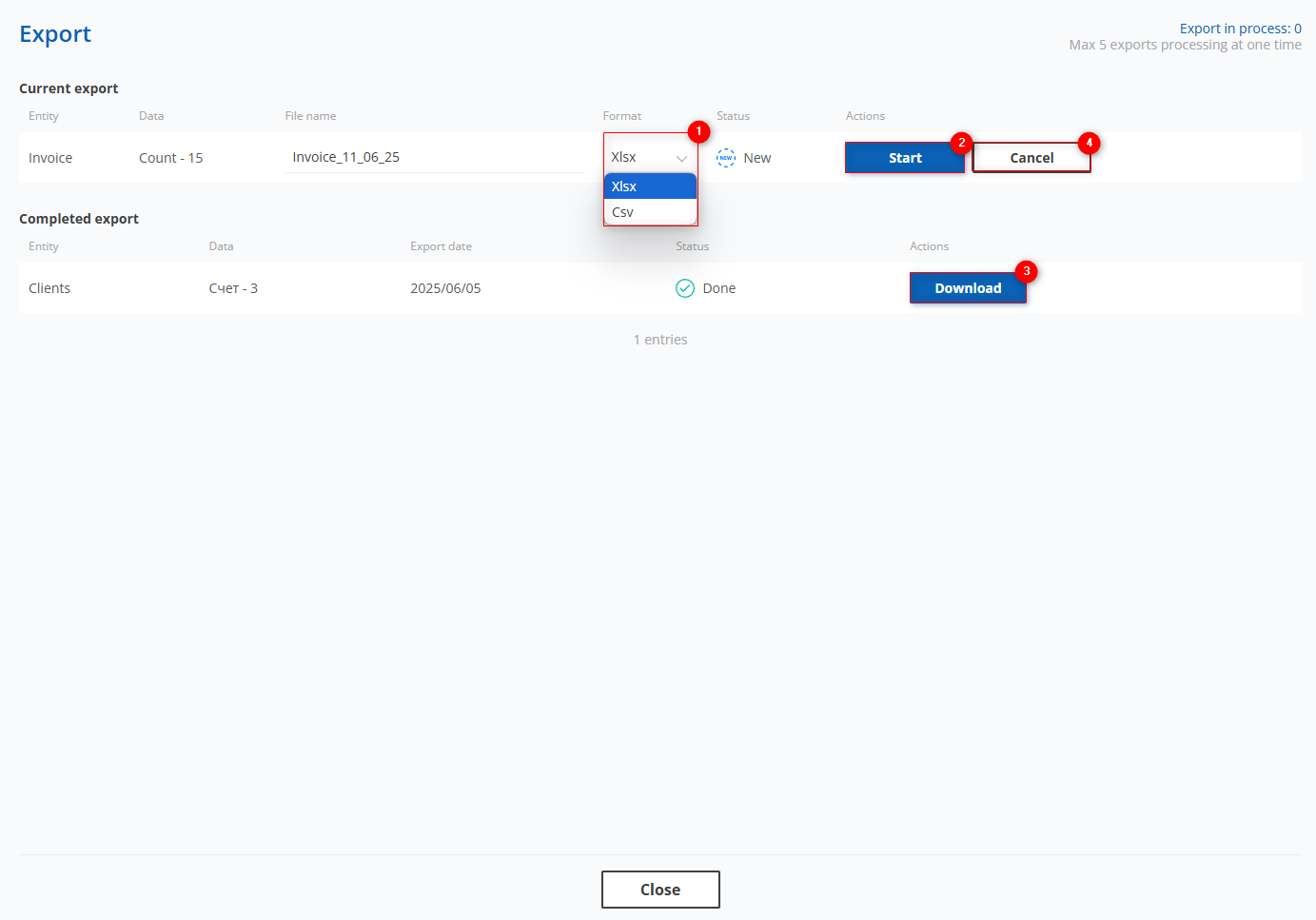The width and height of the screenshot is (1316, 920).
Task: Start the Invoice export
Action: (x=905, y=158)
